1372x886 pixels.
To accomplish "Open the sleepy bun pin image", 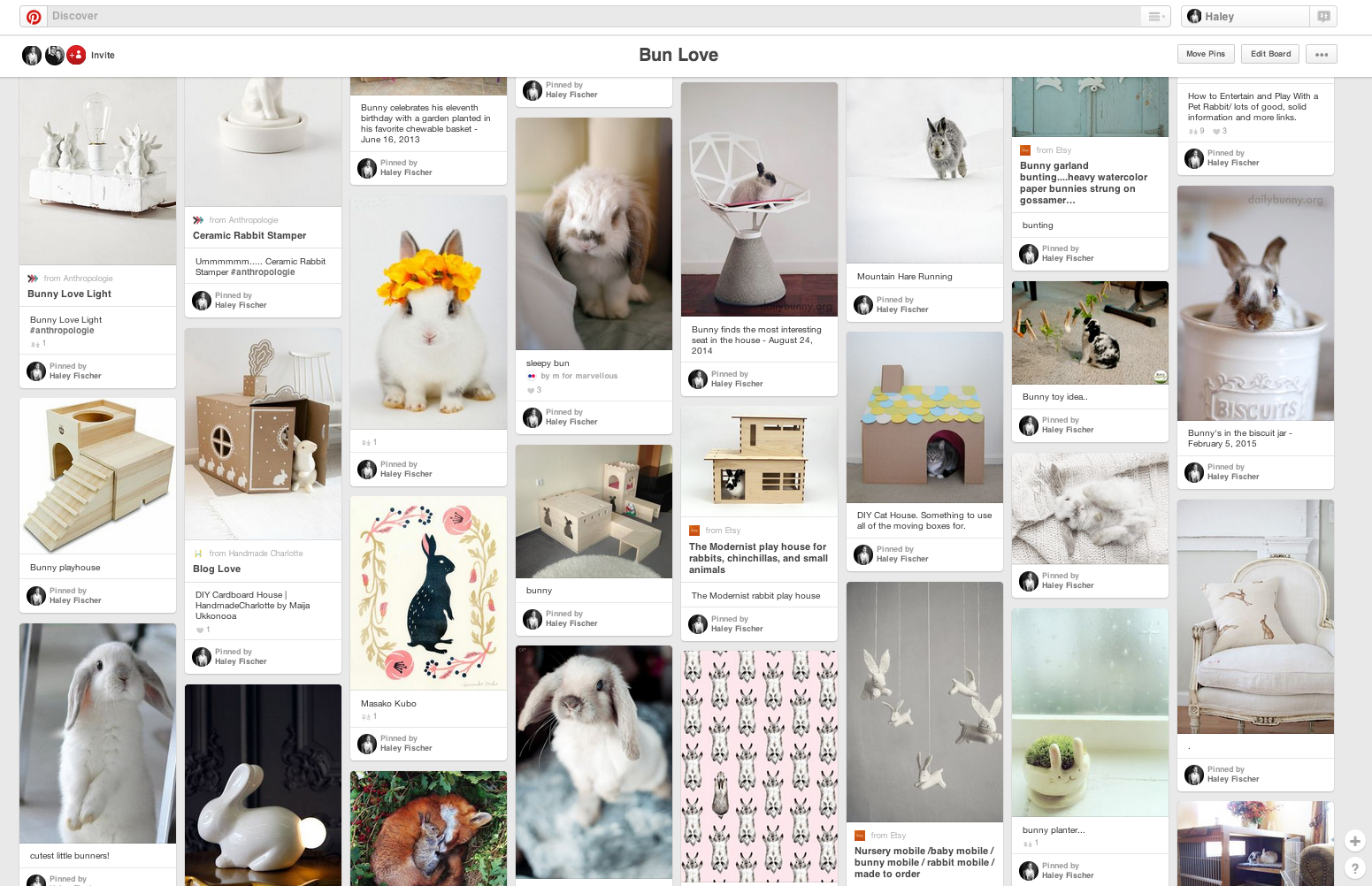I will (x=594, y=233).
